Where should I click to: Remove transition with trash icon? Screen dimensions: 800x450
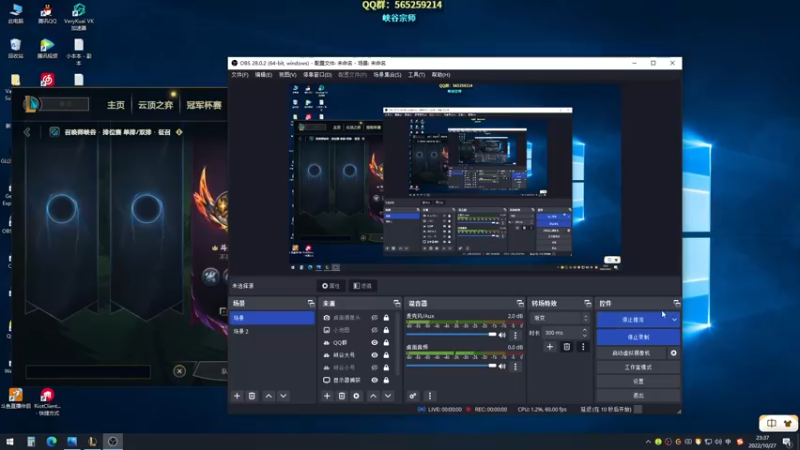pos(566,347)
